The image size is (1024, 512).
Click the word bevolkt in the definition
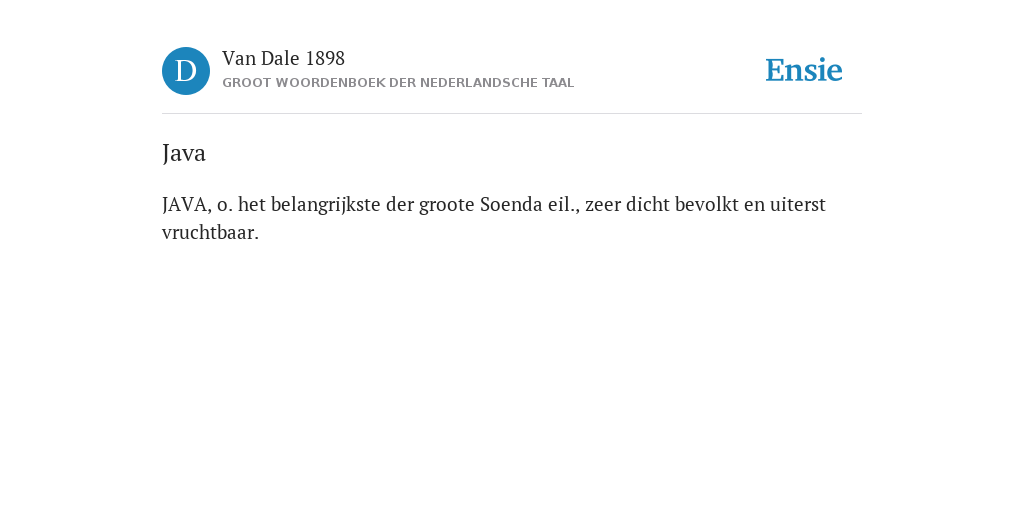[x=707, y=205]
